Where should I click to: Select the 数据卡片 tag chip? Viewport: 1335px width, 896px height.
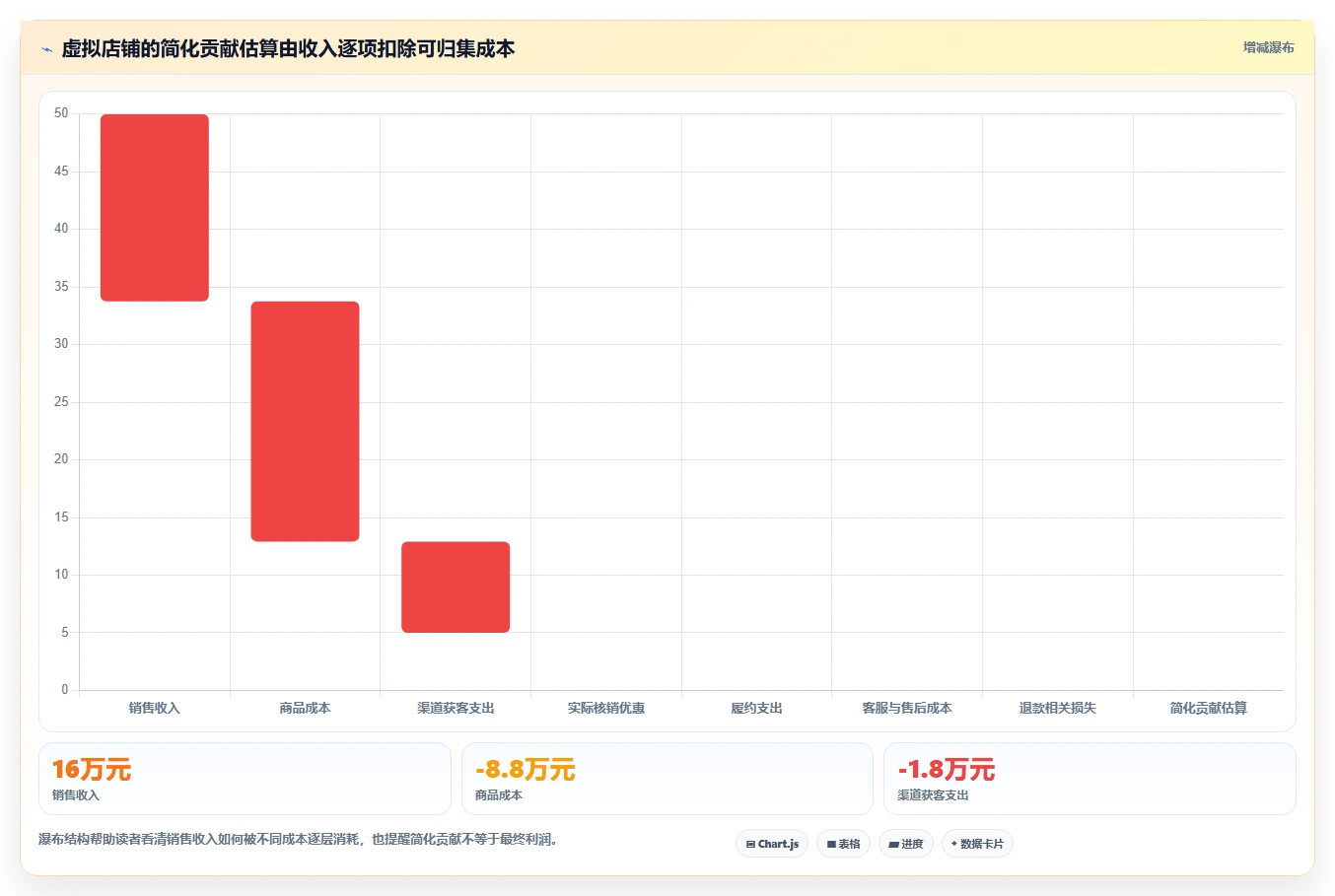tap(977, 844)
